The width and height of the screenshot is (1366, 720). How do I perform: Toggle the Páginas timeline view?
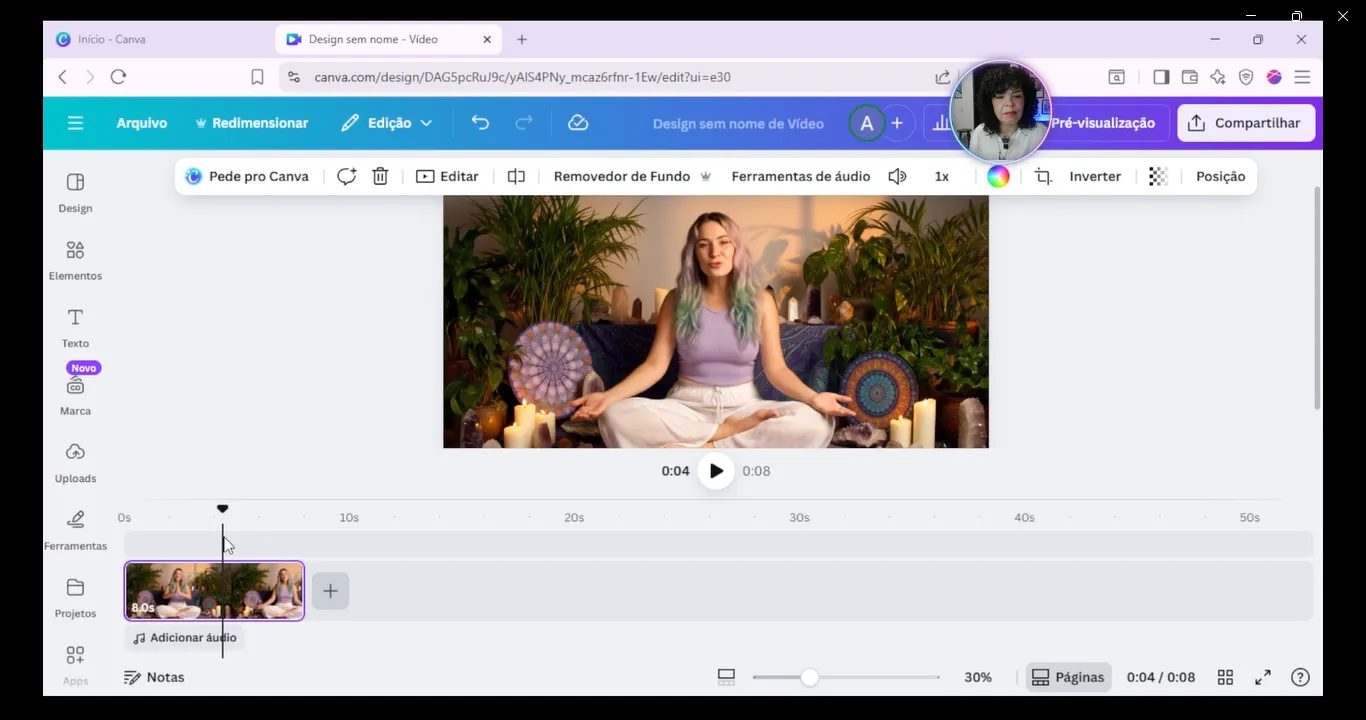[1068, 677]
